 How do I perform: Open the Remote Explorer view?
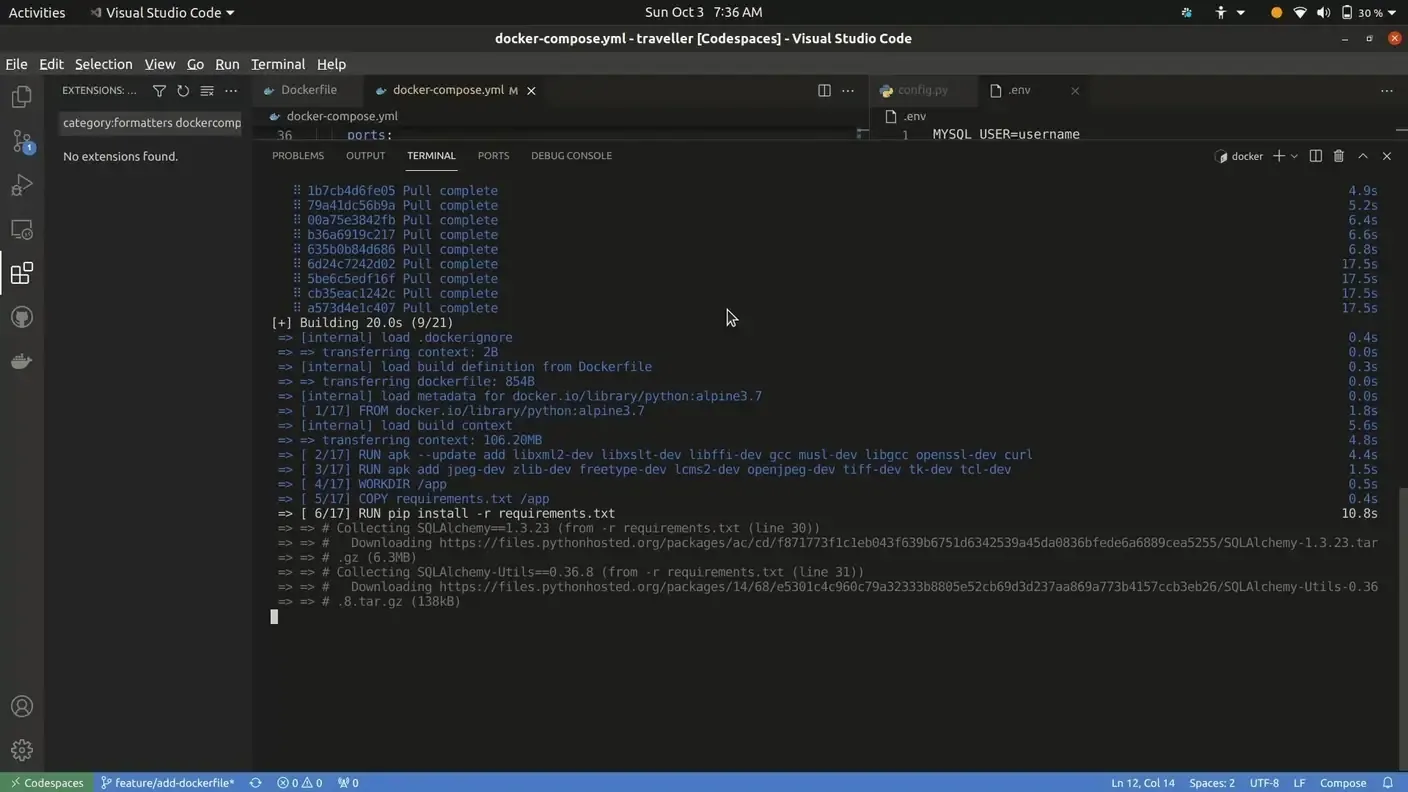pyautogui.click(x=21, y=229)
